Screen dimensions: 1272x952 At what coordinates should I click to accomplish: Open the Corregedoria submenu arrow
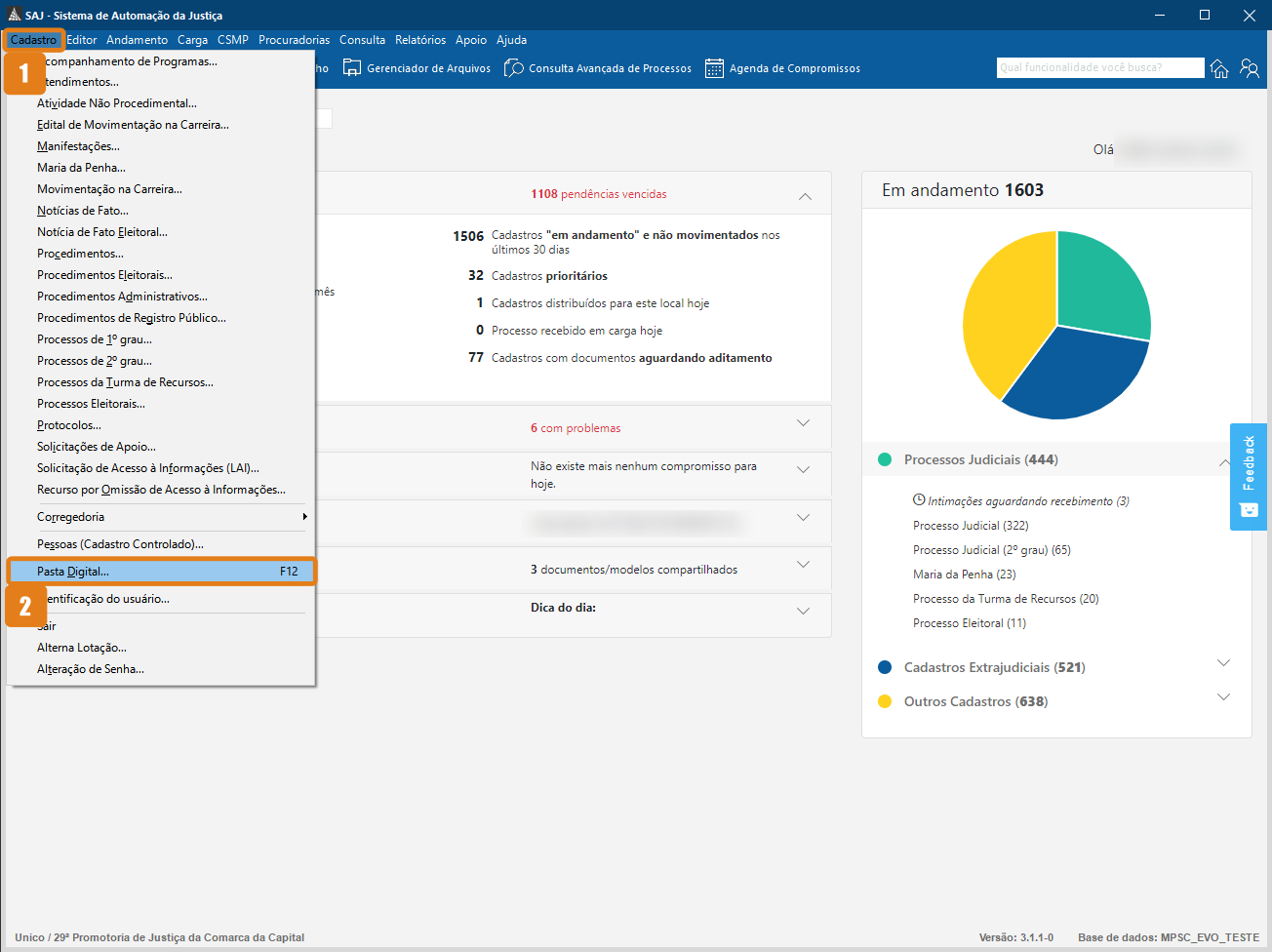click(x=304, y=517)
